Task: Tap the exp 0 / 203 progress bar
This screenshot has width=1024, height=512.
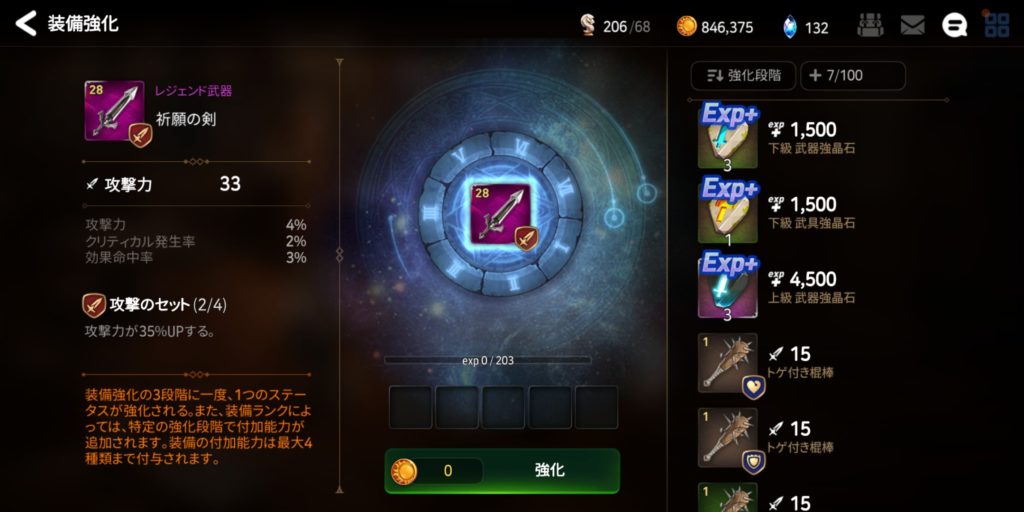Action: point(487,360)
